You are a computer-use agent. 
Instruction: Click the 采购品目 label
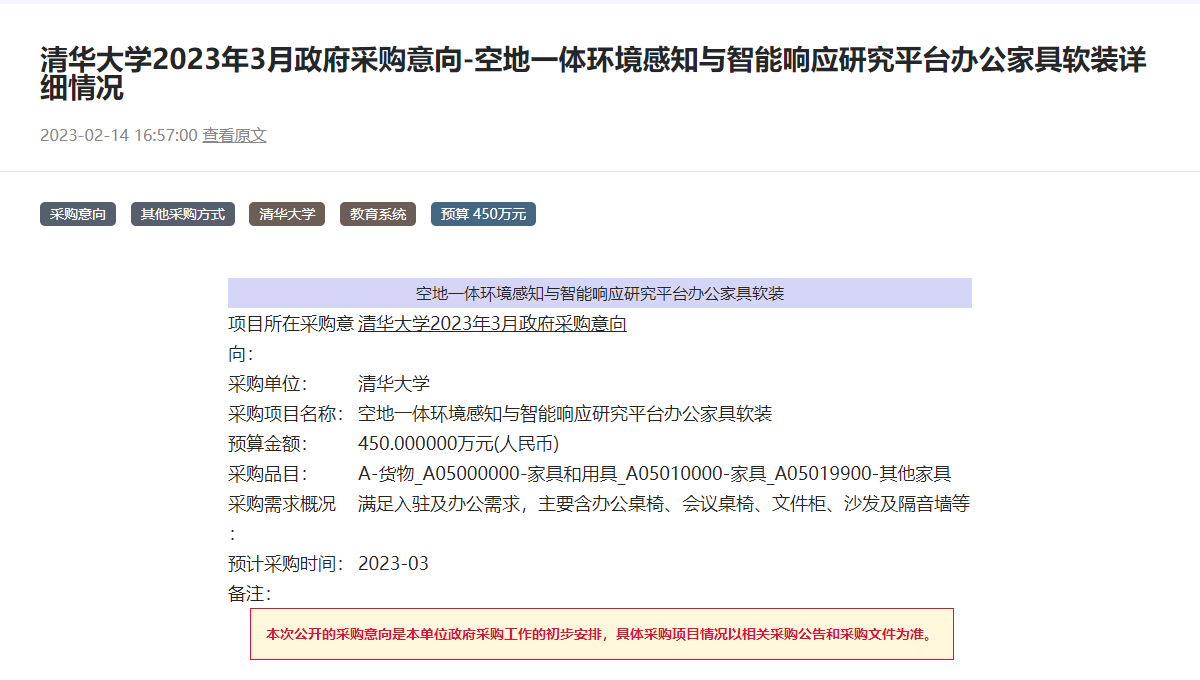pyautogui.click(x=267, y=474)
